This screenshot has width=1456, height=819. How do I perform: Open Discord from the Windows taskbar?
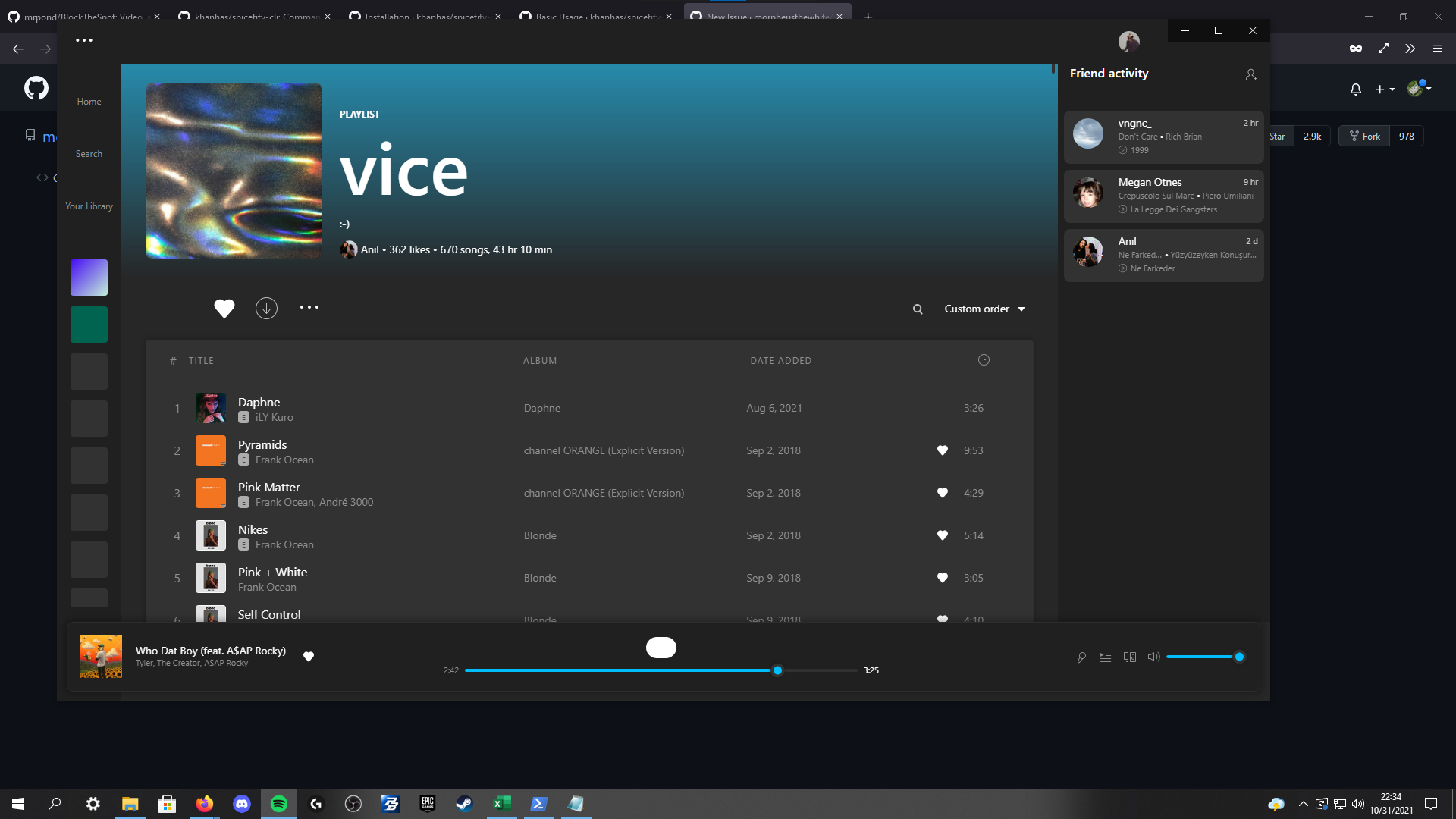pyautogui.click(x=242, y=804)
